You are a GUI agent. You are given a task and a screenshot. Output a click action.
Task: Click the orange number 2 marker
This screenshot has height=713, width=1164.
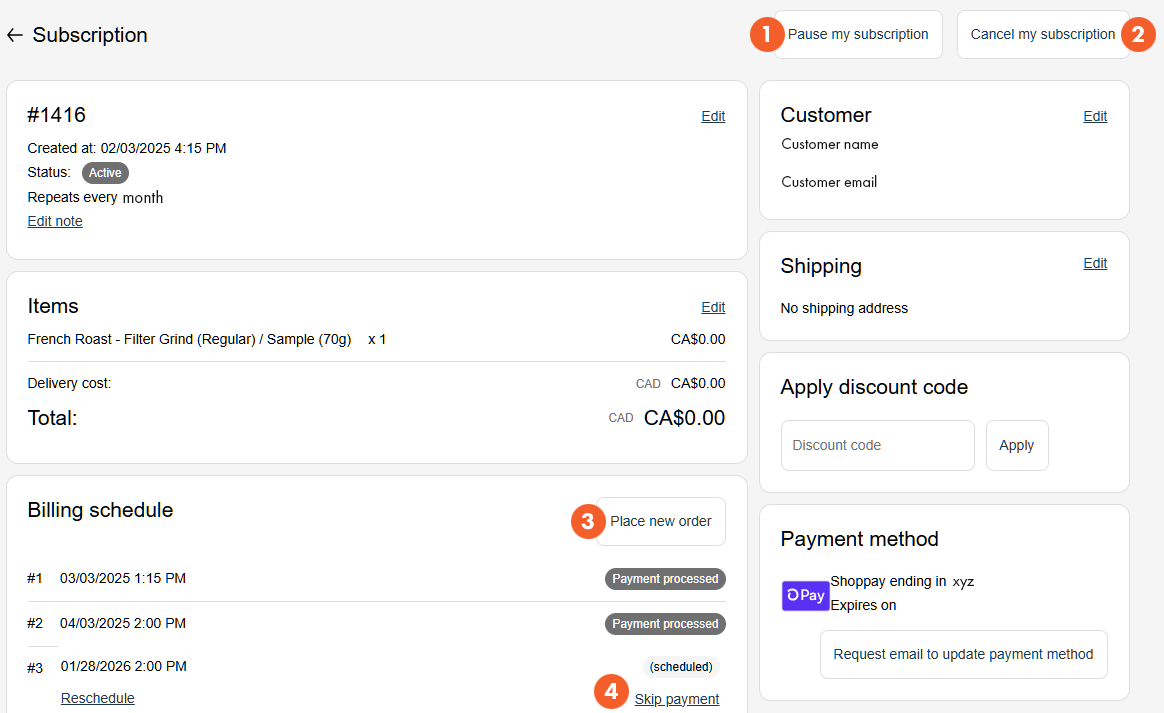tap(1138, 35)
